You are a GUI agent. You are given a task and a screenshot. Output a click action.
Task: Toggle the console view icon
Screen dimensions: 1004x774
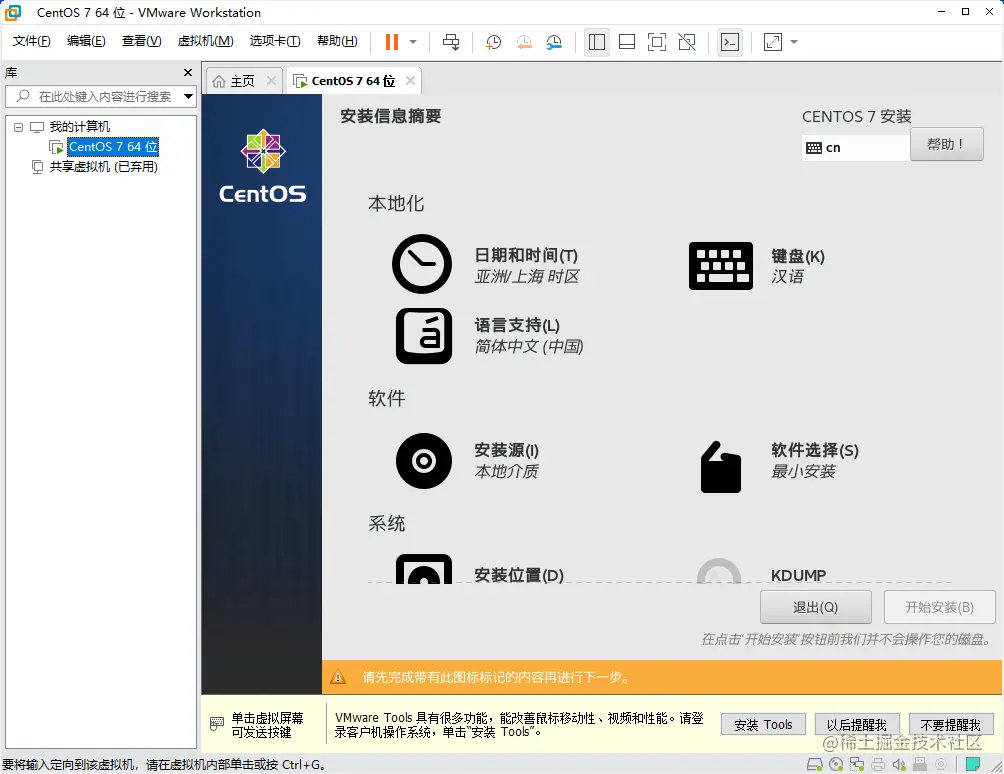click(730, 42)
